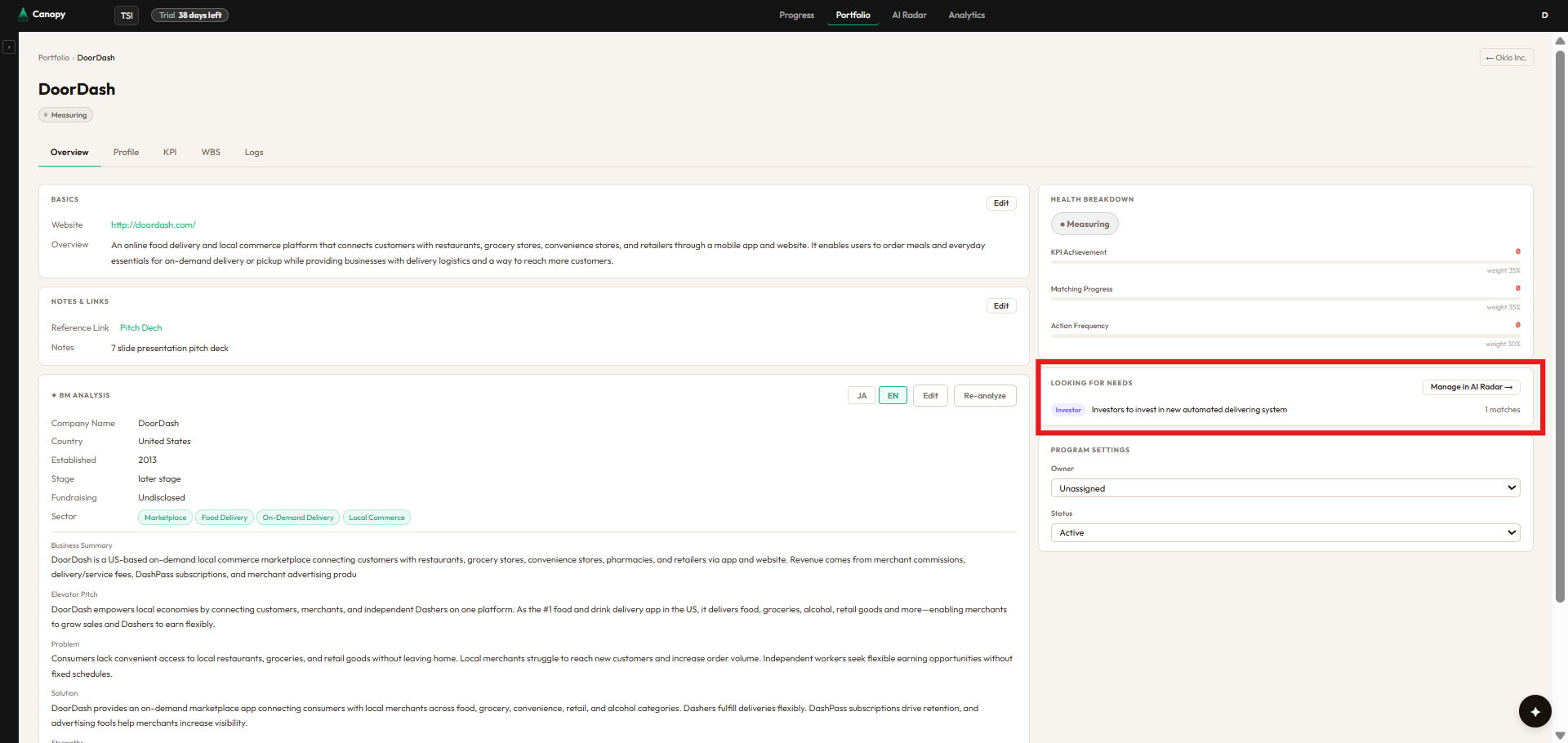Screen dimensions: 1568x743
Task: Click the "Undisclosed" fundraising value
Action: 162,498
